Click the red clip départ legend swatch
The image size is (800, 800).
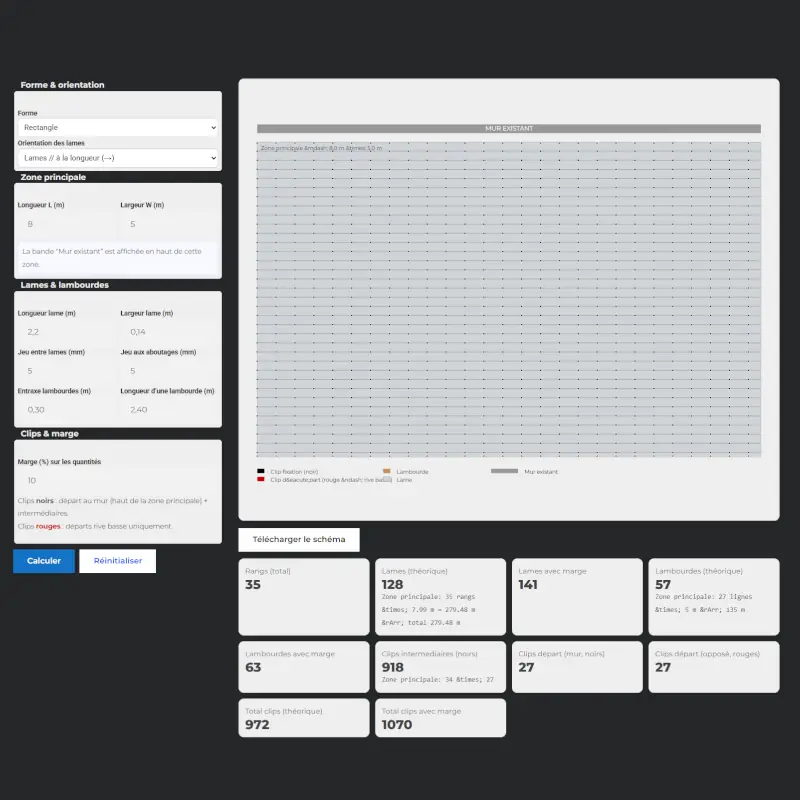pyautogui.click(x=261, y=480)
